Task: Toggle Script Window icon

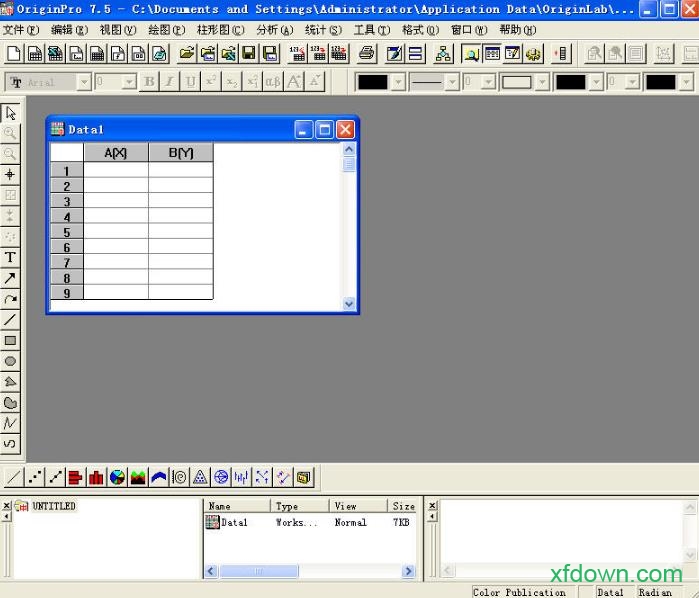Action: 513,54
